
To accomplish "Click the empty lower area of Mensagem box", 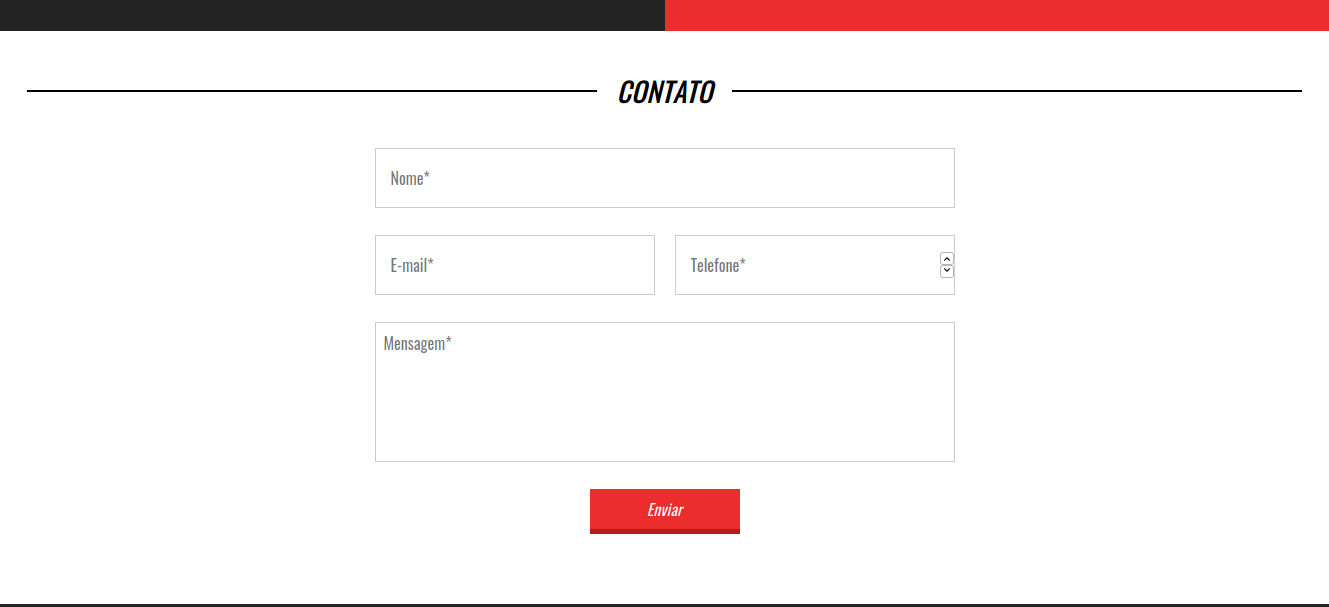I will pos(665,420).
